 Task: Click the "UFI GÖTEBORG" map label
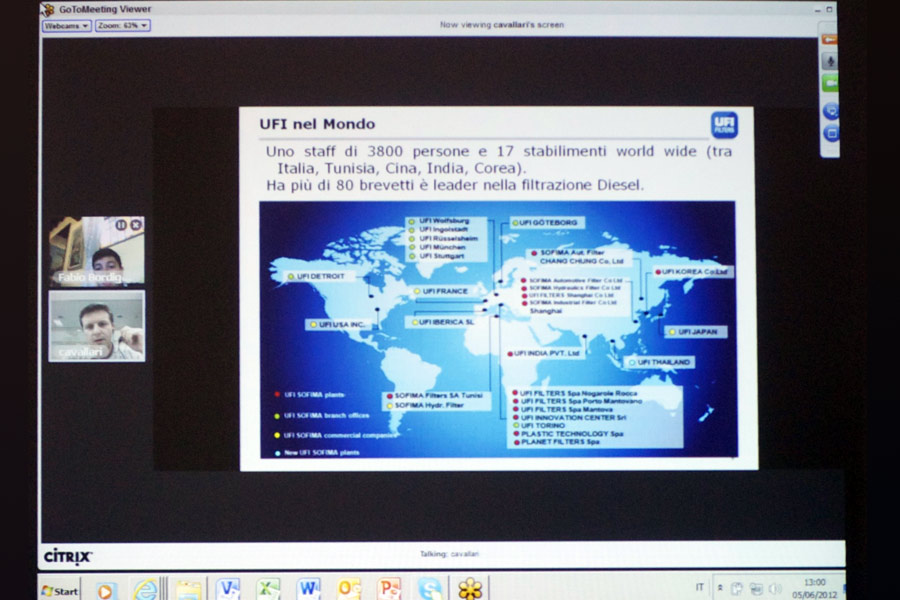(x=548, y=223)
